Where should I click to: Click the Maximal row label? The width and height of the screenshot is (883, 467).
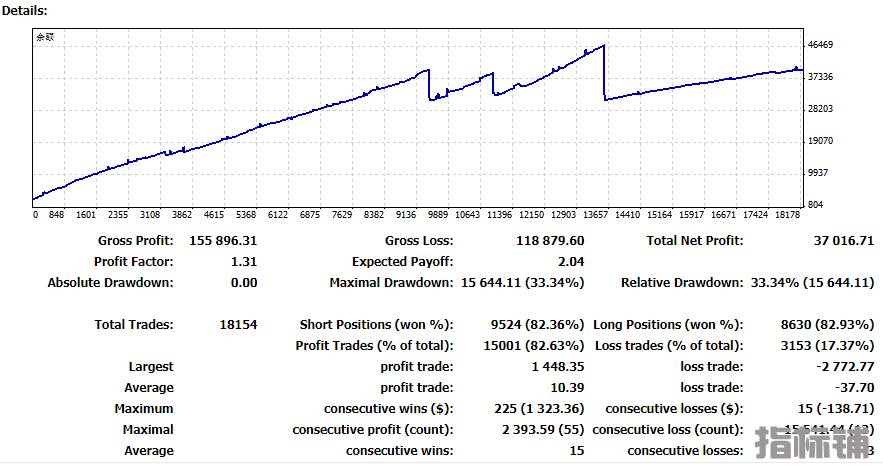click(x=148, y=429)
